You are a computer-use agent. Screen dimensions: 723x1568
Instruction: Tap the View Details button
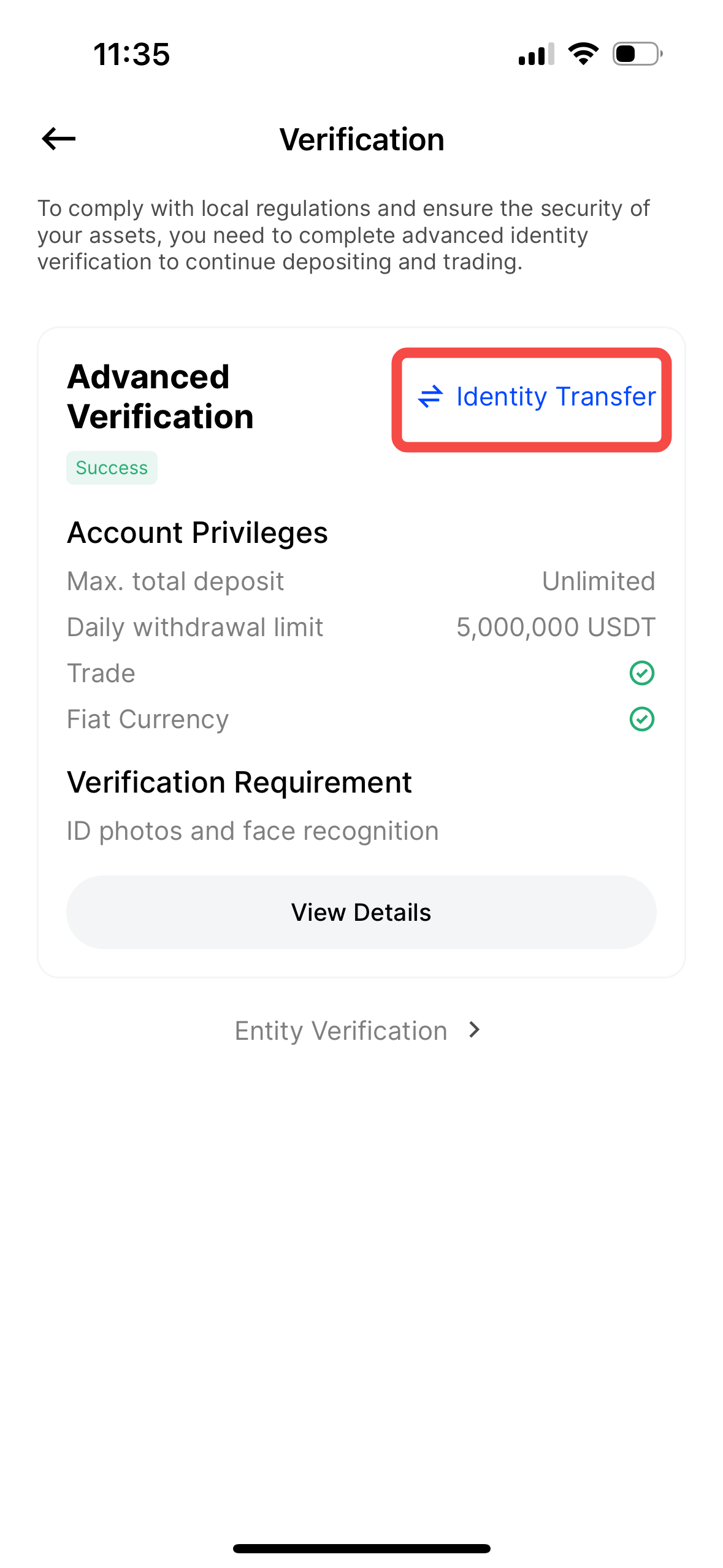[361, 912]
